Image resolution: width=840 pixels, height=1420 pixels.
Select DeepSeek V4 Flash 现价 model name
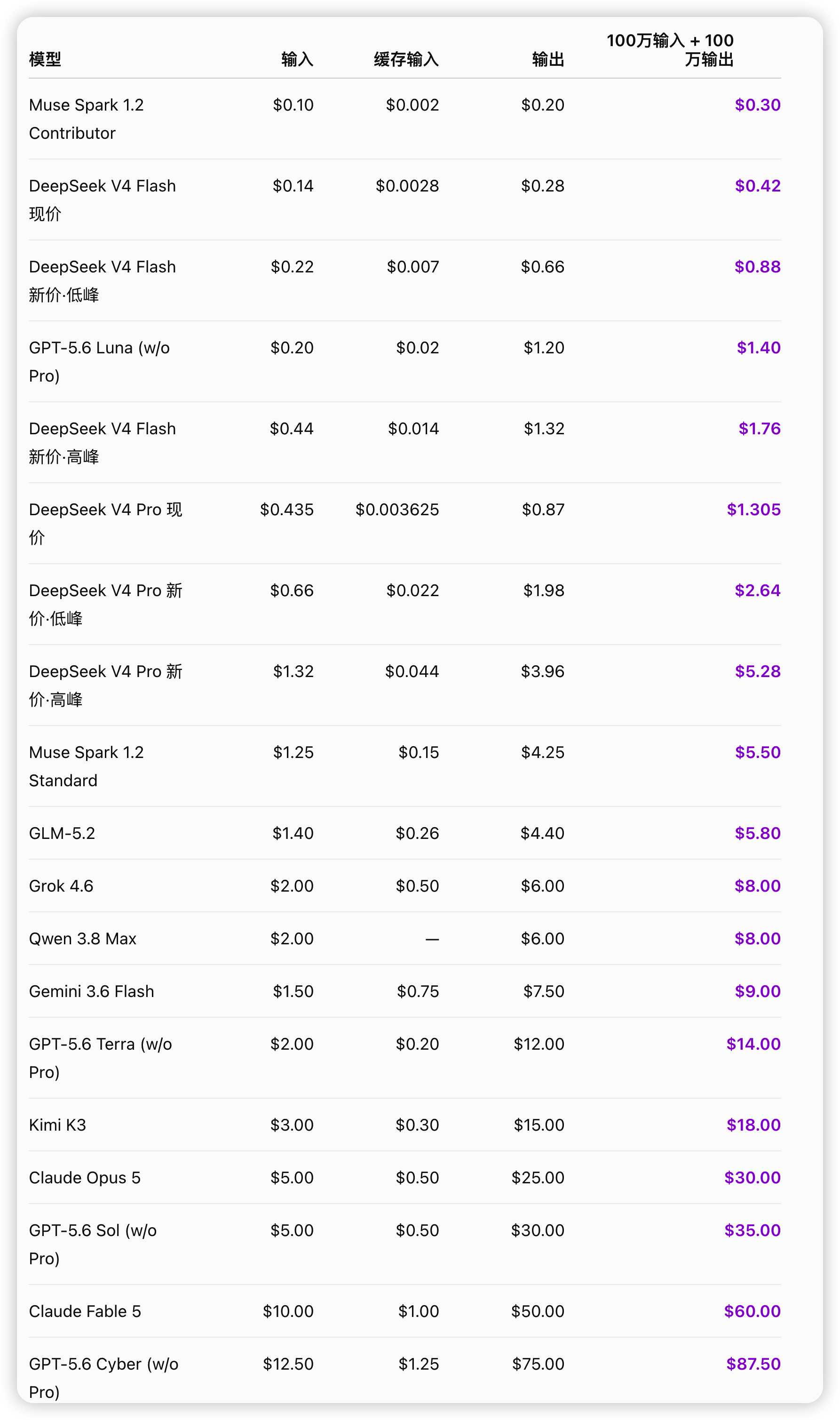pyautogui.click(x=103, y=200)
